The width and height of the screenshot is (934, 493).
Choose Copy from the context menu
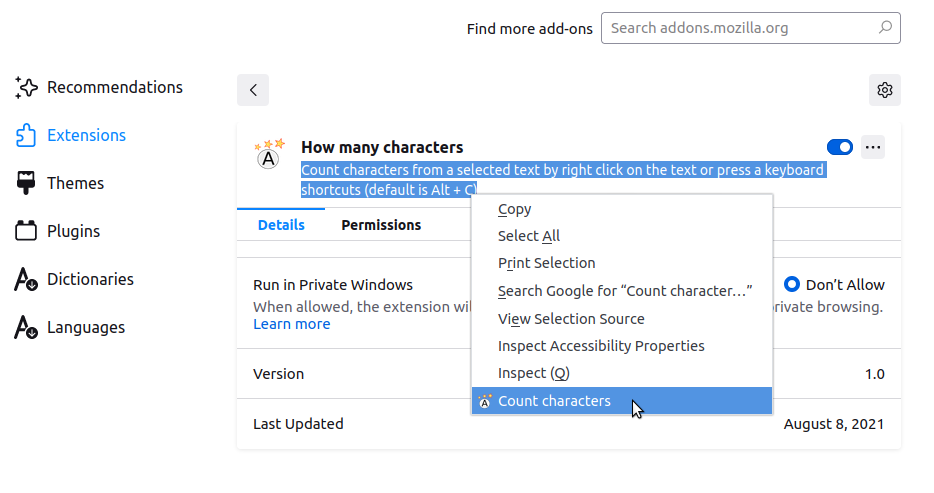(x=514, y=209)
